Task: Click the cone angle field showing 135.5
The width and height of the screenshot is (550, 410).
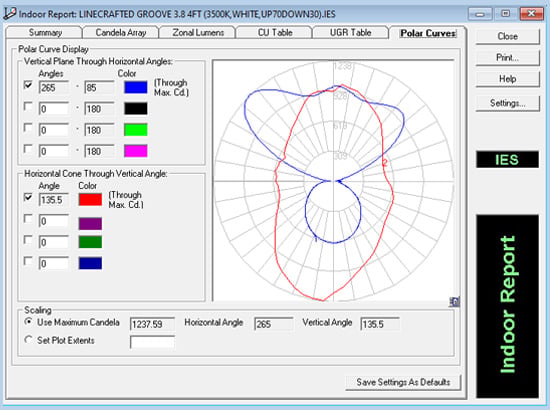Action: pyautogui.click(x=54, y=200)
